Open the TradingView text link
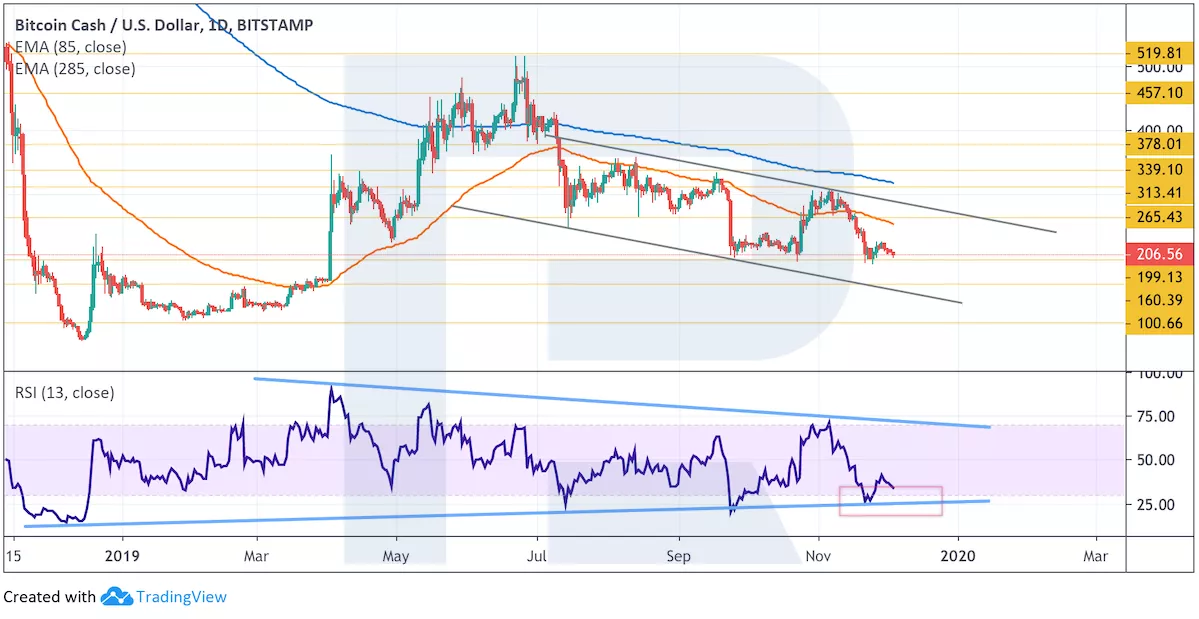1199x619 pixels. (181, 597)
